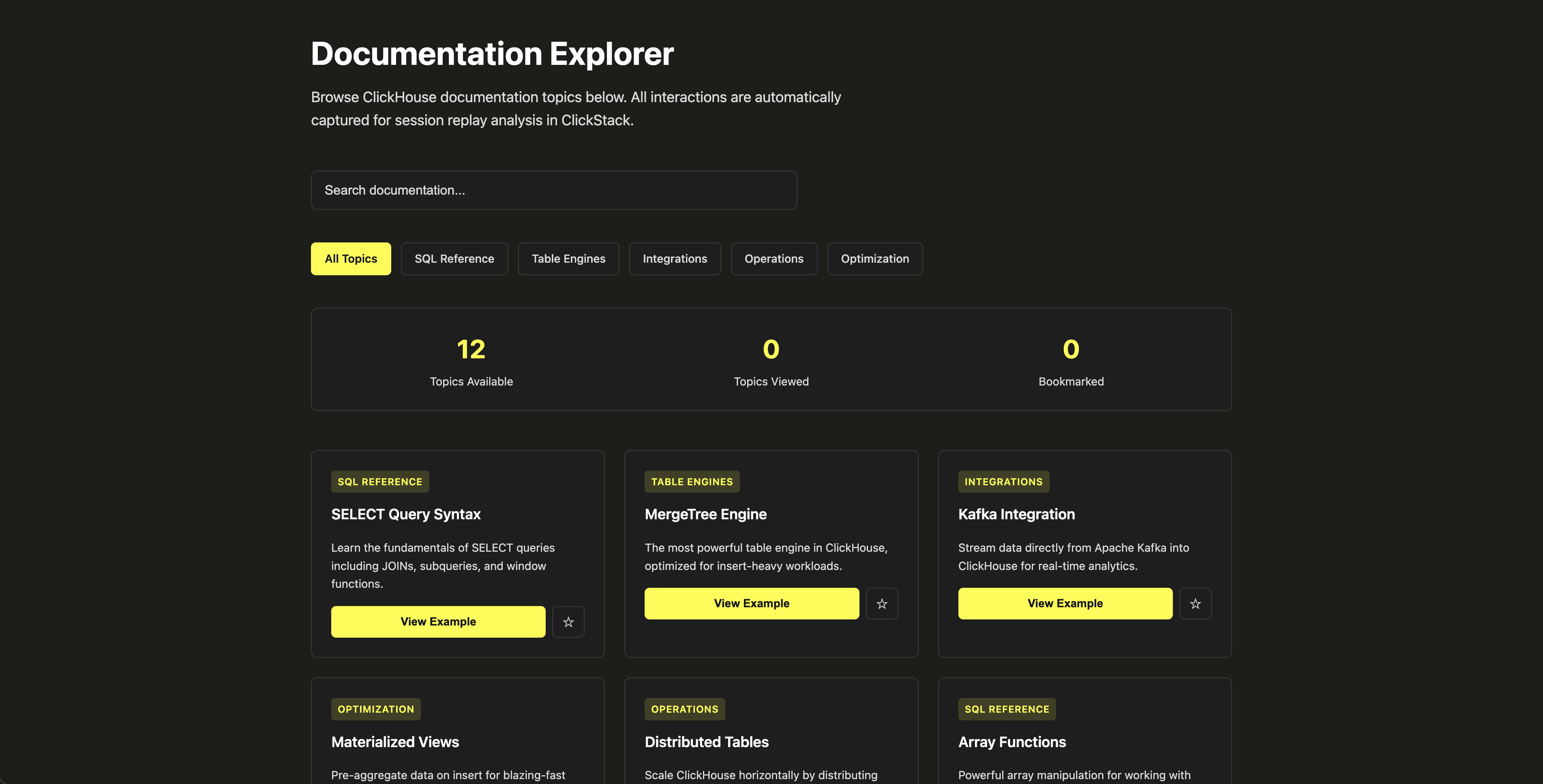The height and width of the screenshot is (784, 1543).
Task: Bookmark the SELECT Query Syntax topic
Action: [x=568, y=622]
